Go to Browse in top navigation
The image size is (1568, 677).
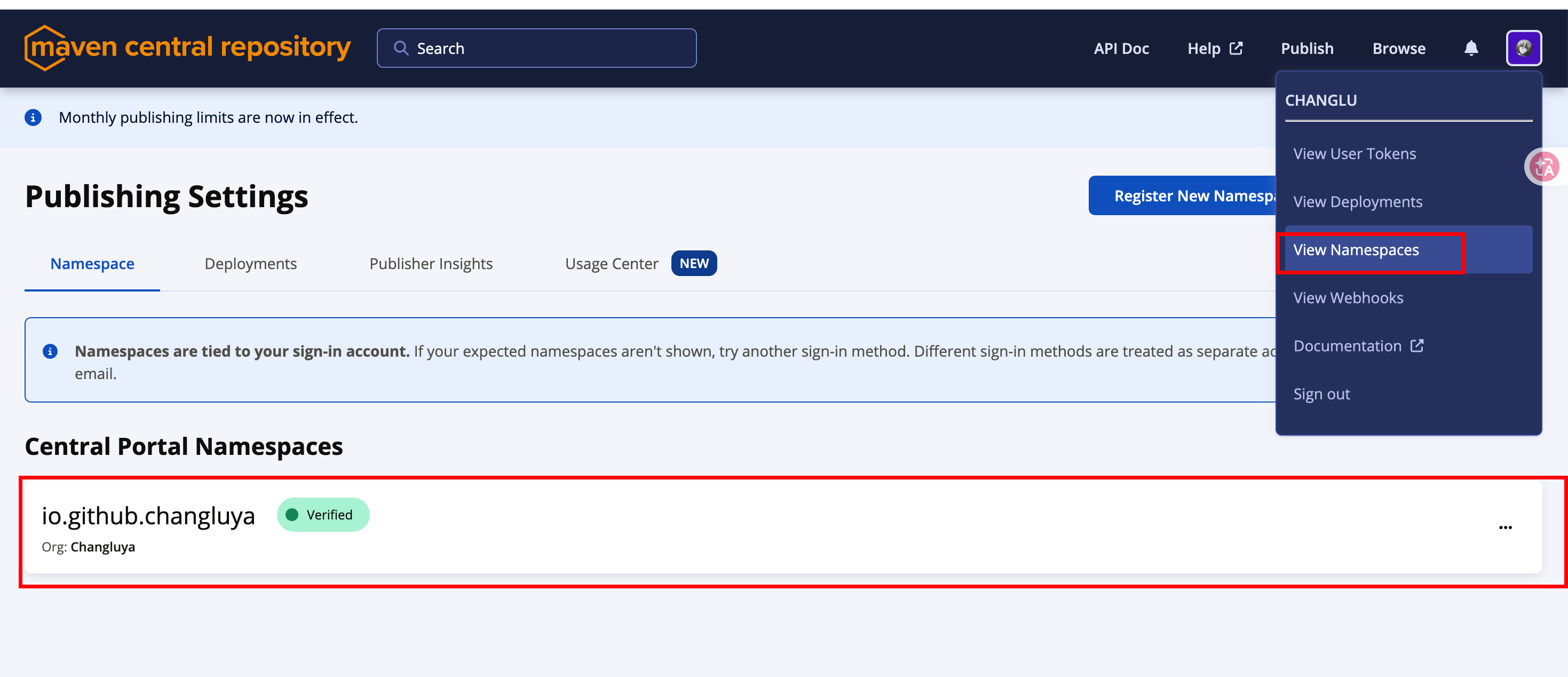point(1398,48)
